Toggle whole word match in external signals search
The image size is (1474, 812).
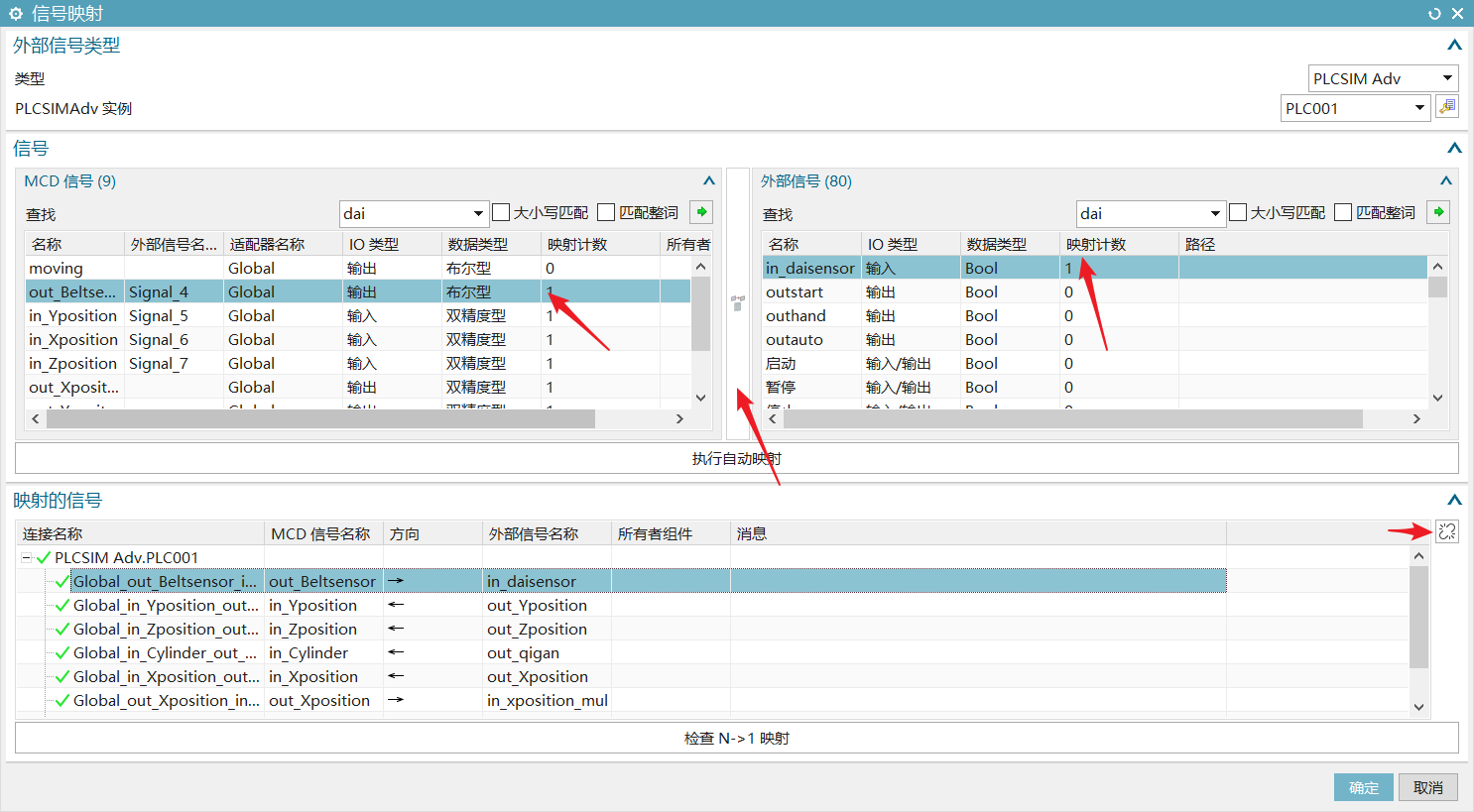click(1343, 212)
